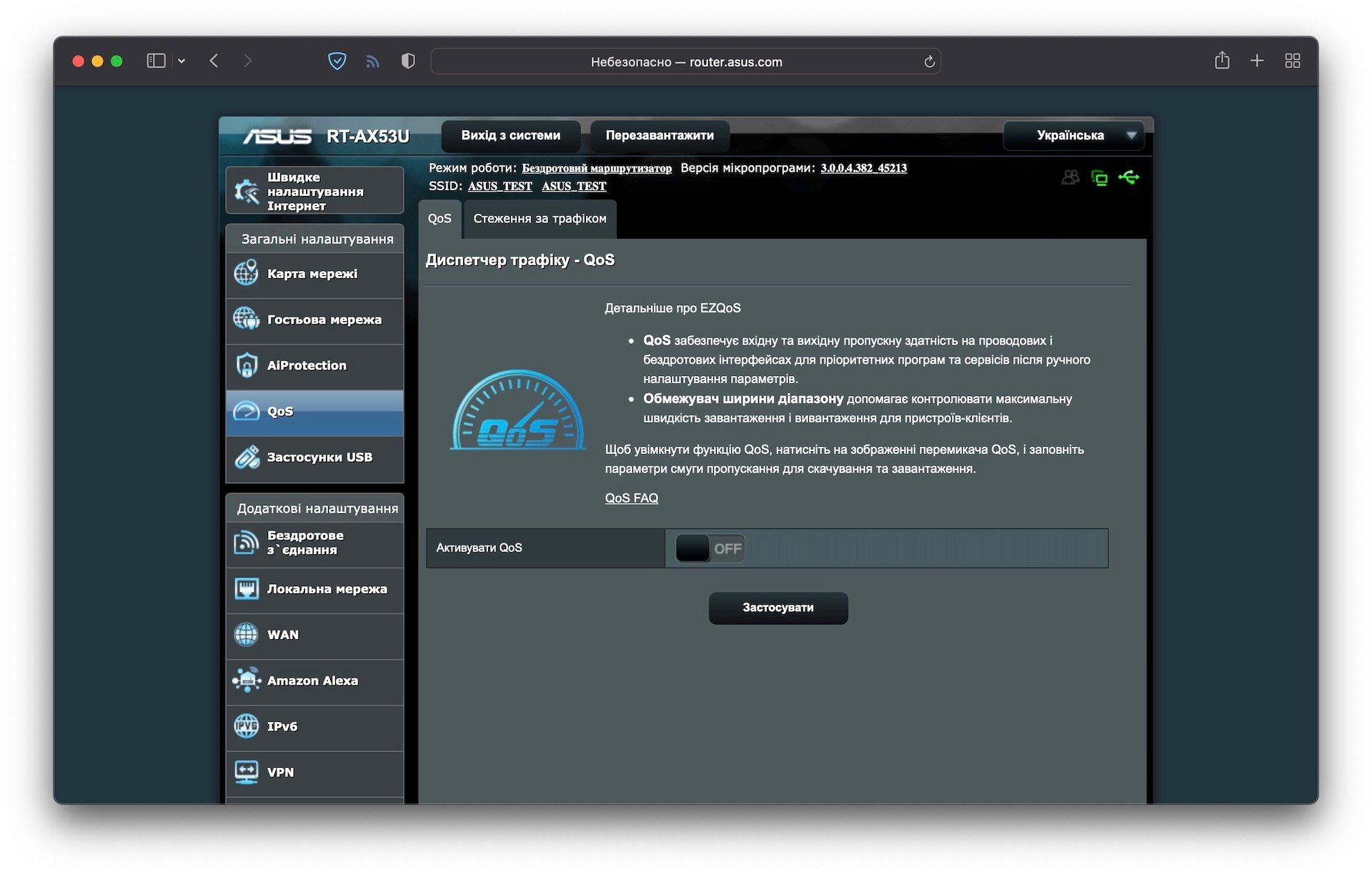Enable the Активувати QoS switch
Viewport: 1372px width, 875px height.
pyautogui.click(x=710, y=548)
